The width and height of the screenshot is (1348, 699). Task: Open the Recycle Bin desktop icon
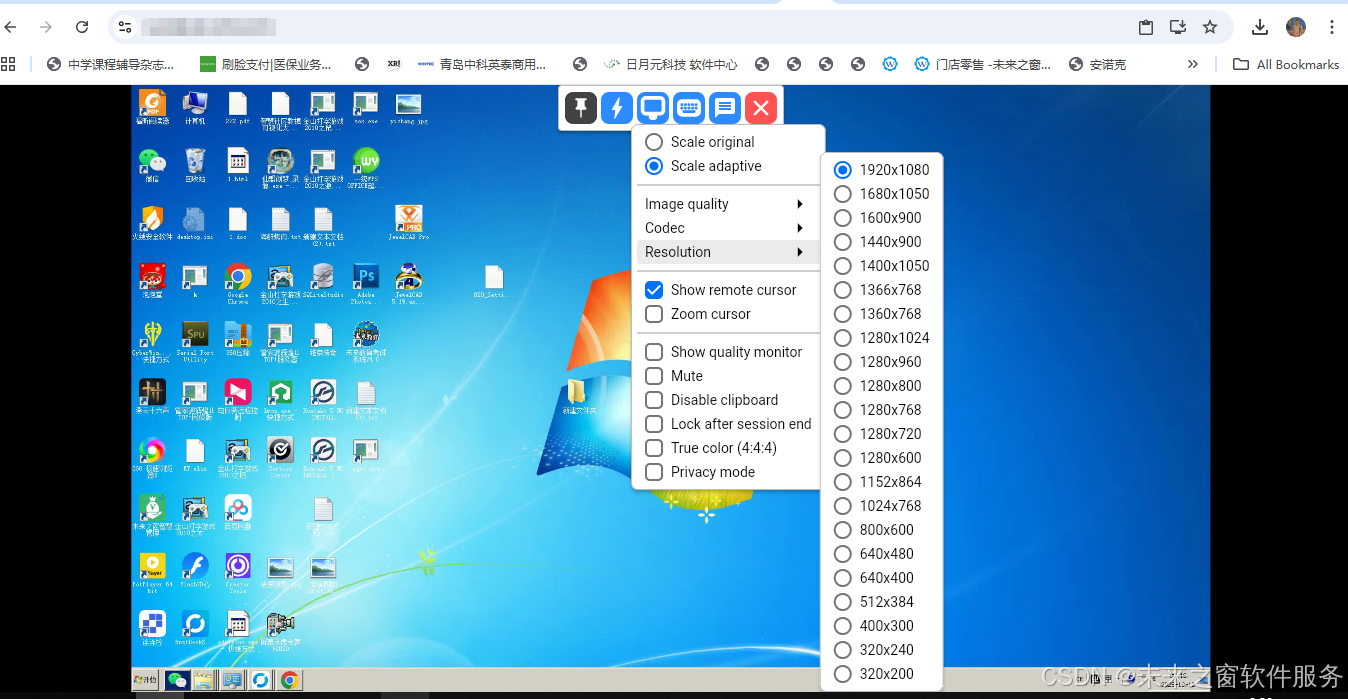(x=195, y=166)
